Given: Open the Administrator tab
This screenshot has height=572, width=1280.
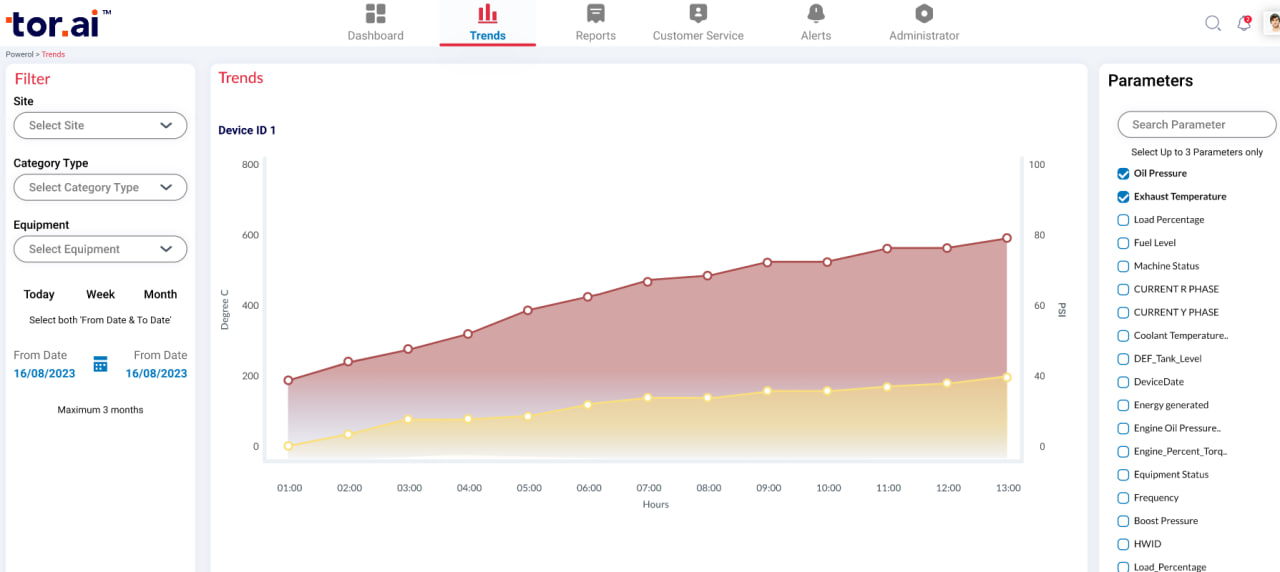Looking at the screenshot, I should [x=924, y=36].
